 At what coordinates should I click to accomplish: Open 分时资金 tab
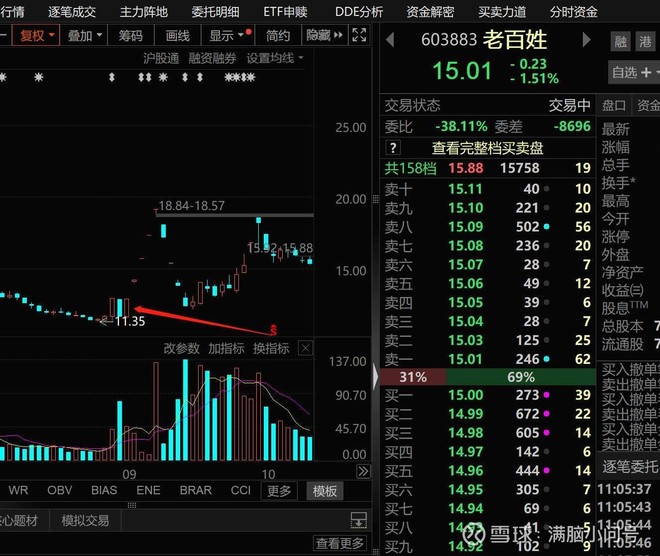(573, 12)
